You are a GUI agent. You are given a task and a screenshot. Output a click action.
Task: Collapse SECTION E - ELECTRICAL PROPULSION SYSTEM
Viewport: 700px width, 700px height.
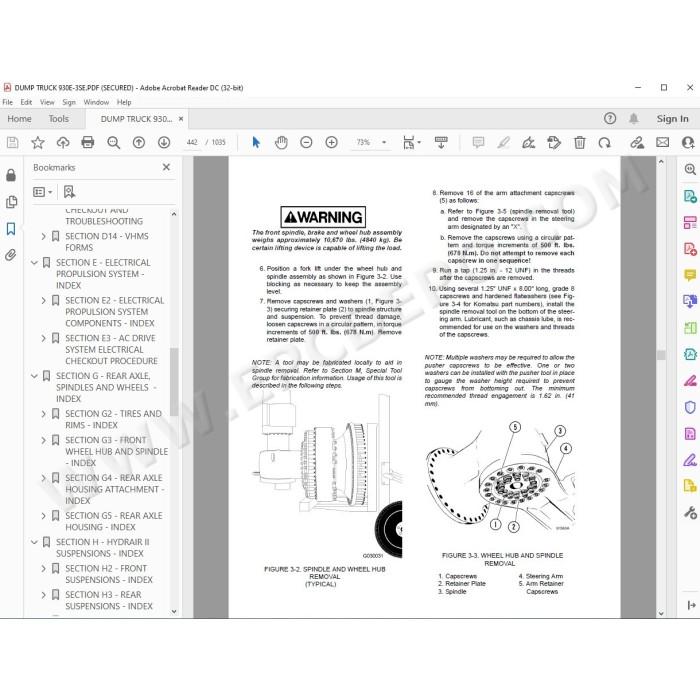coord(34,262)
